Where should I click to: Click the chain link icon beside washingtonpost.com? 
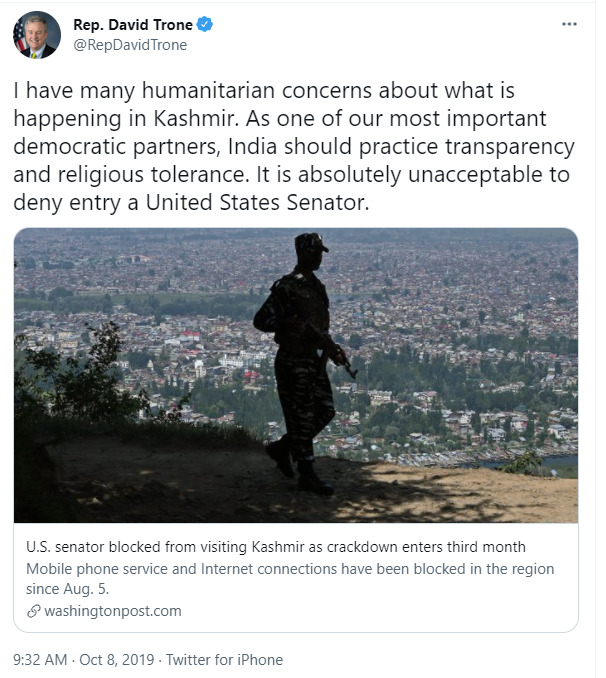pos(33,611)
